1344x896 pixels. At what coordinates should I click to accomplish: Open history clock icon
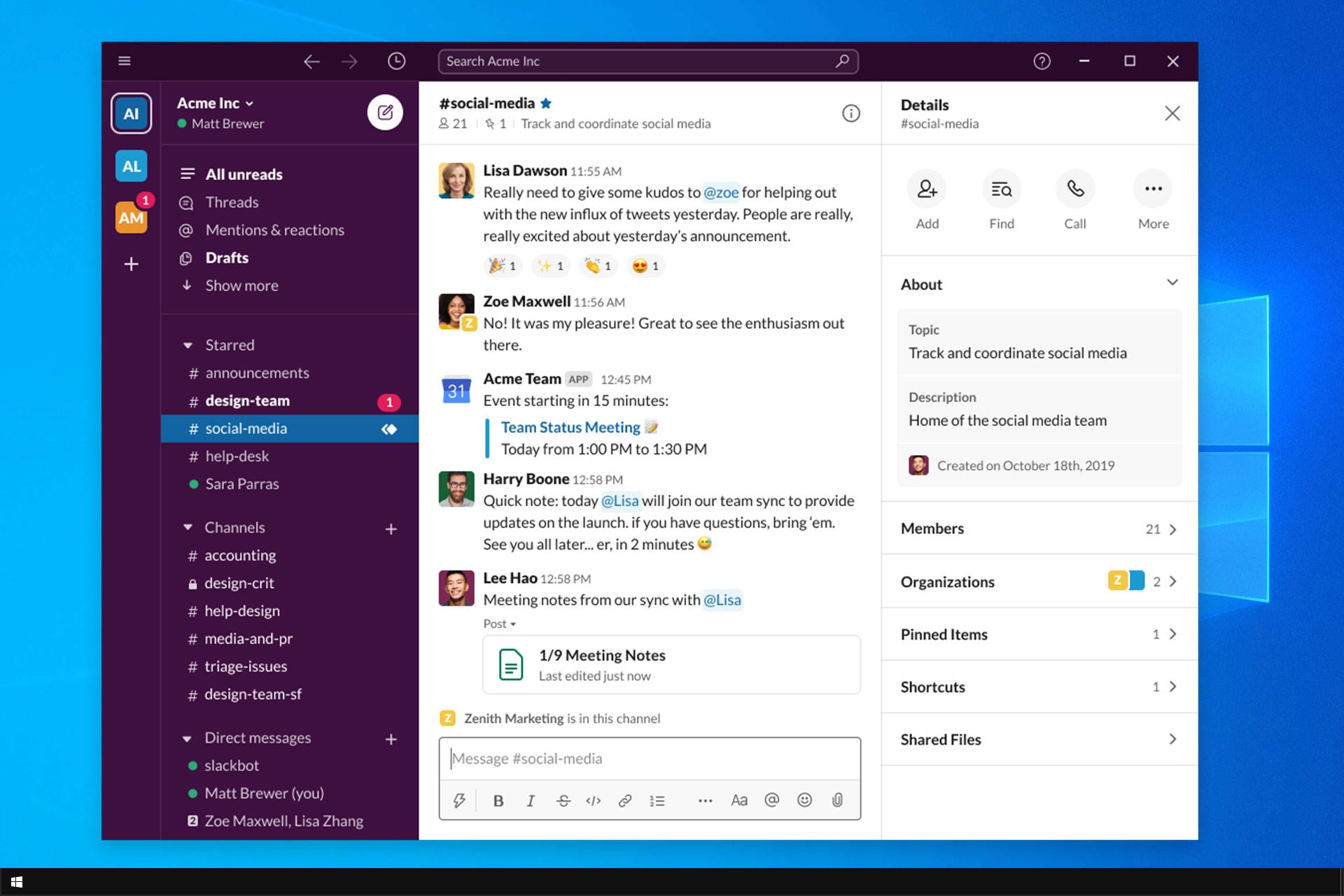click(396, 61)
